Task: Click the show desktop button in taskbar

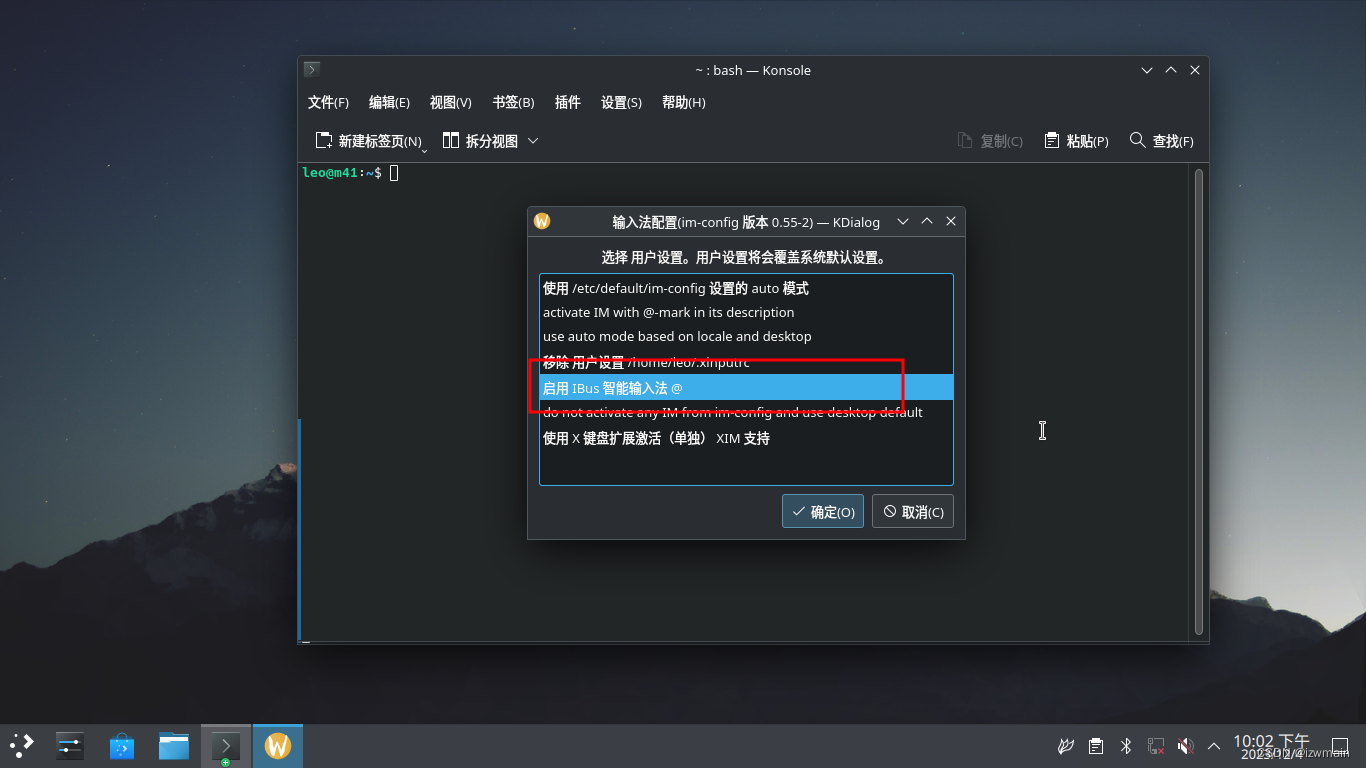Action: (x=1340, y=746)
